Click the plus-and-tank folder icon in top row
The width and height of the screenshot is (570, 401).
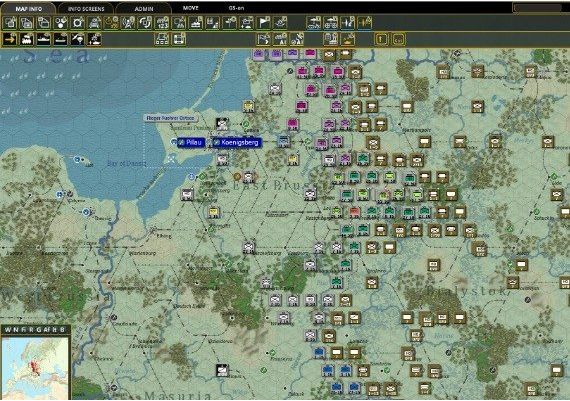click(x=246, y=23)
